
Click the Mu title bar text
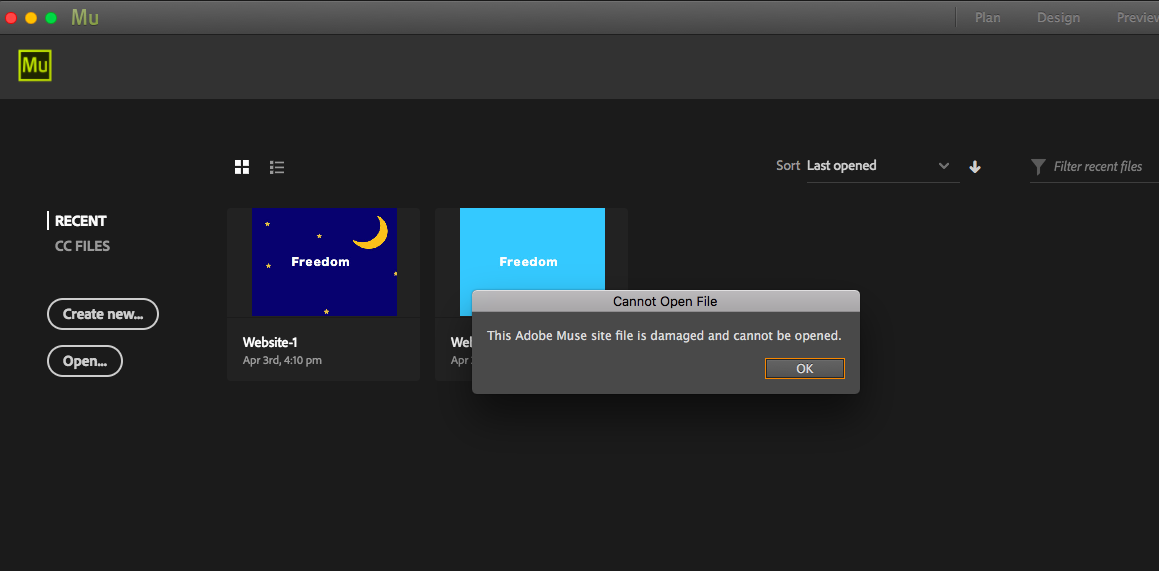point(85,18)
